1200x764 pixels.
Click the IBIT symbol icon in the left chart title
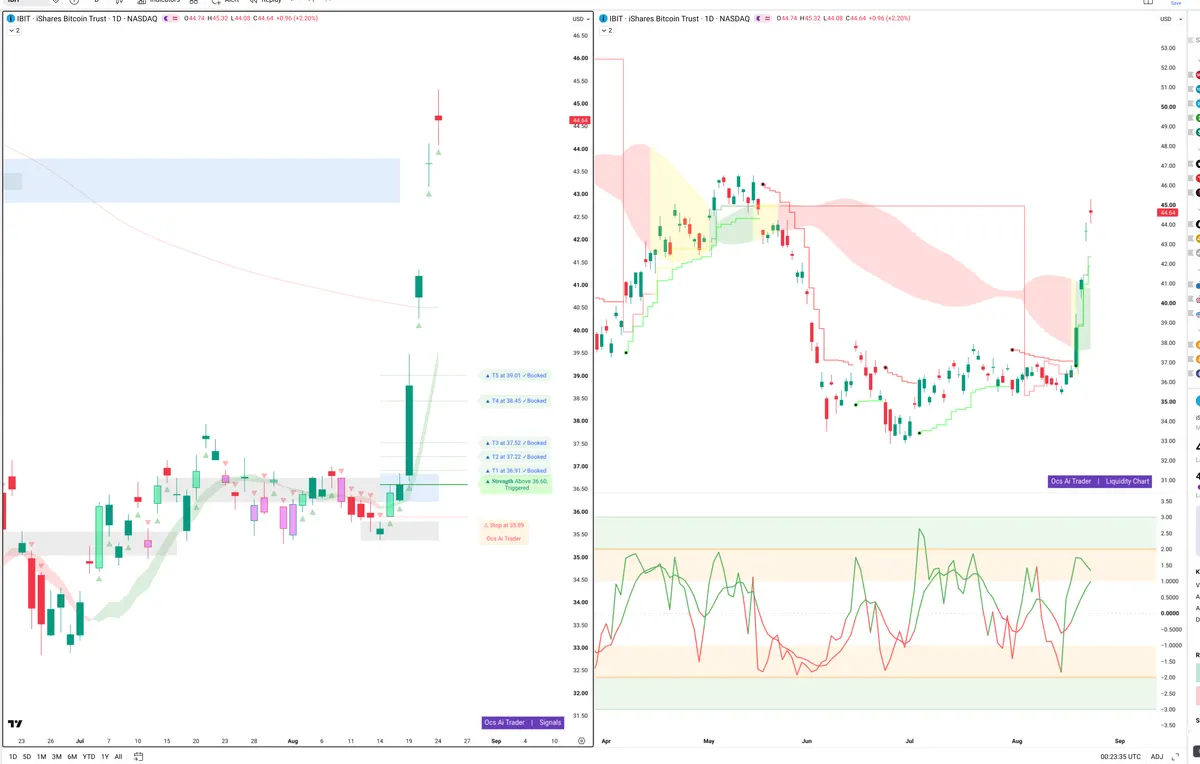(x=11, y=19)
